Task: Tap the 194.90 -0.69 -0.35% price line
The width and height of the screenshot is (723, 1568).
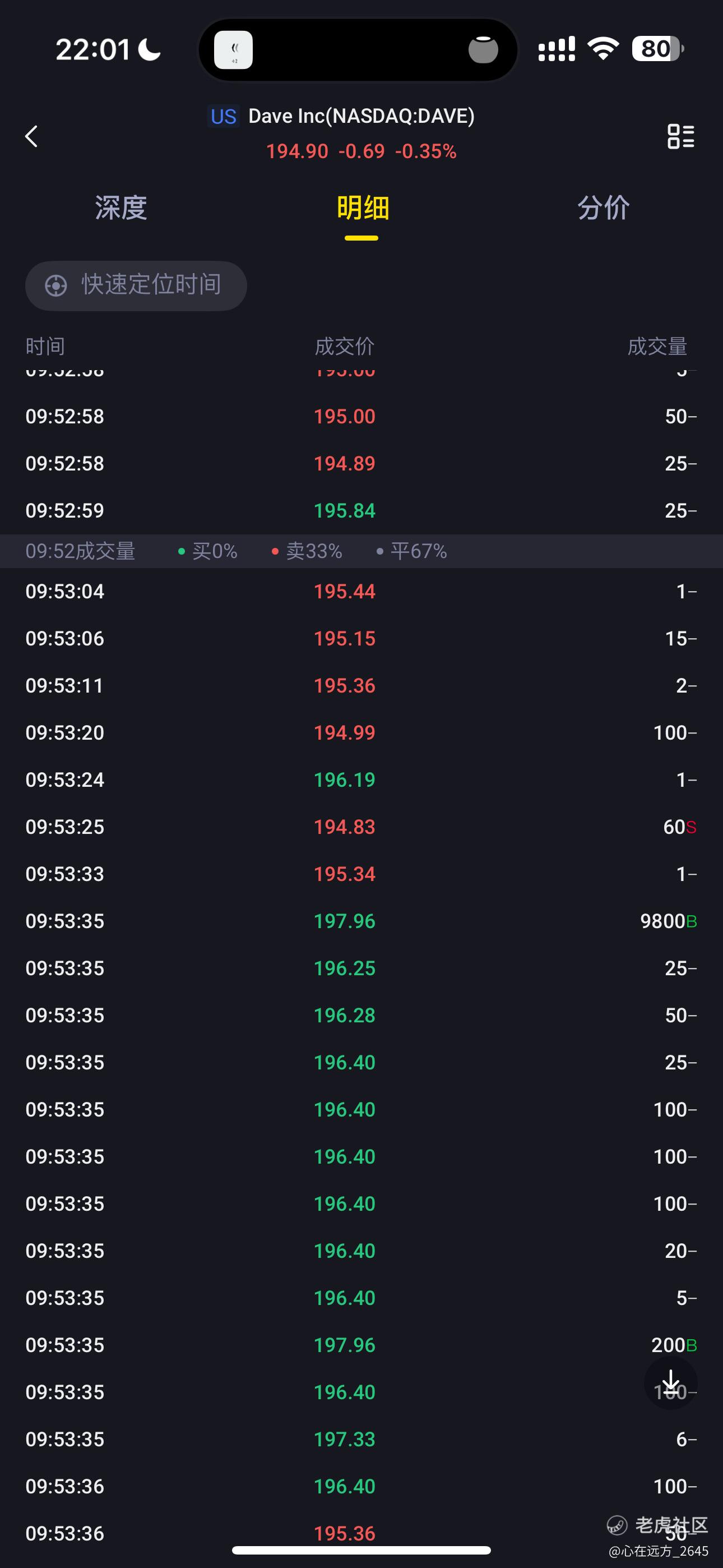Action: (x=361, y=151)
